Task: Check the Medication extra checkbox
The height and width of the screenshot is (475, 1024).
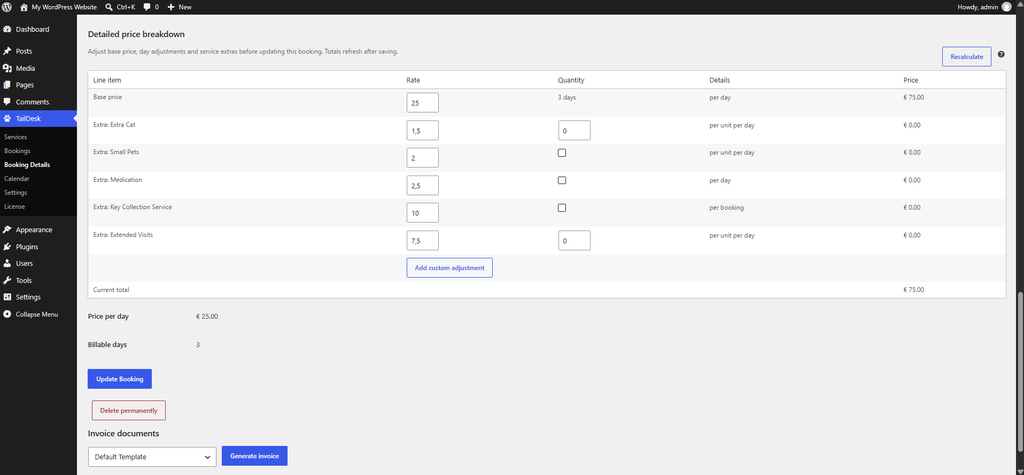Action: tap(562, 180)
